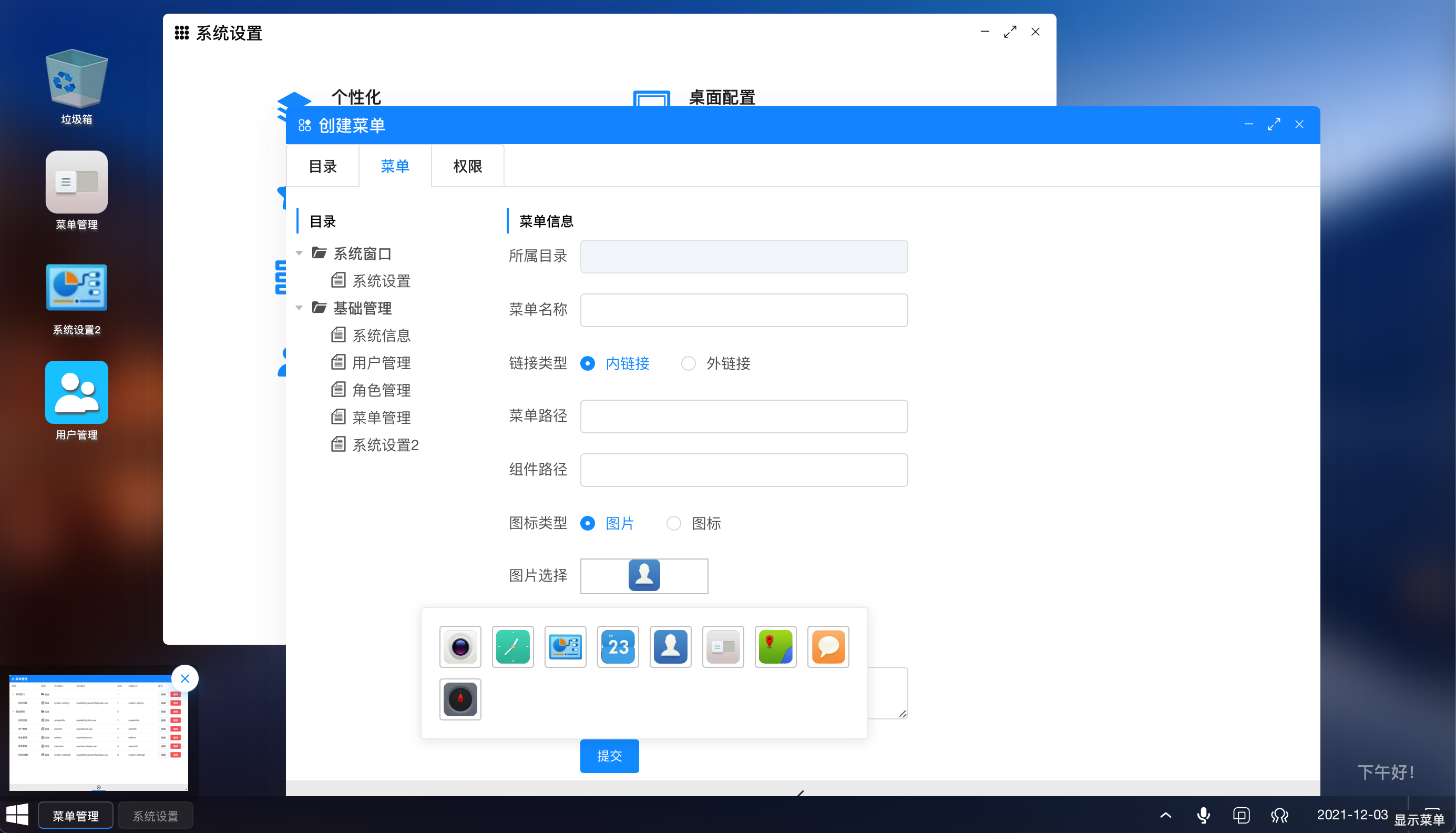
Task: Select the 外链接 radio button
Action: click(688, 363)
